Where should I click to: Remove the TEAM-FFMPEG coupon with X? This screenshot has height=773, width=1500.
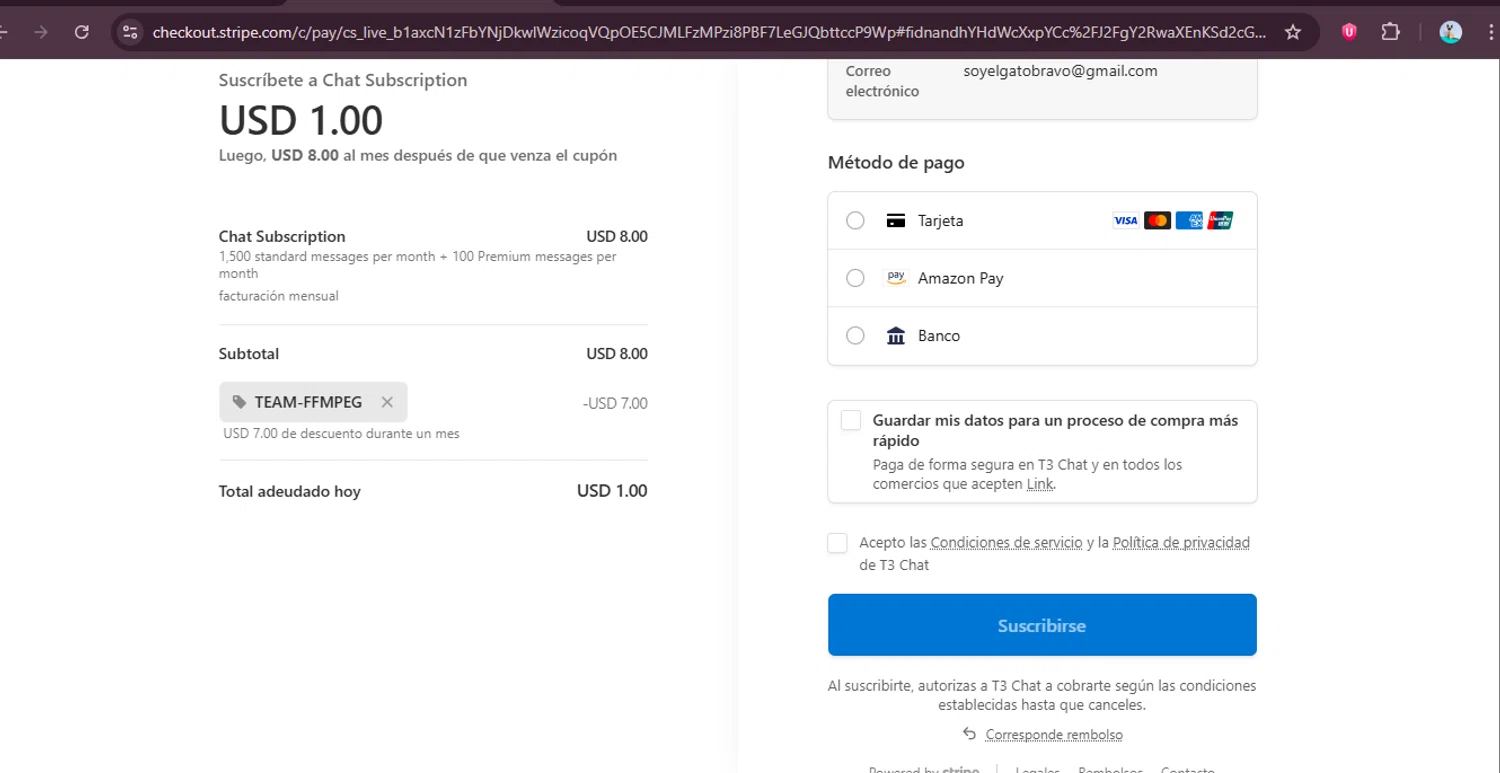coord(387,402)
